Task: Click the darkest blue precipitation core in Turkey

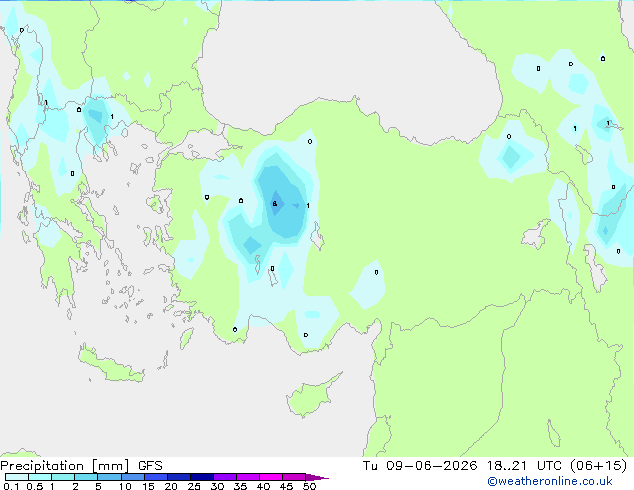Action: click(x=277, y=203)
